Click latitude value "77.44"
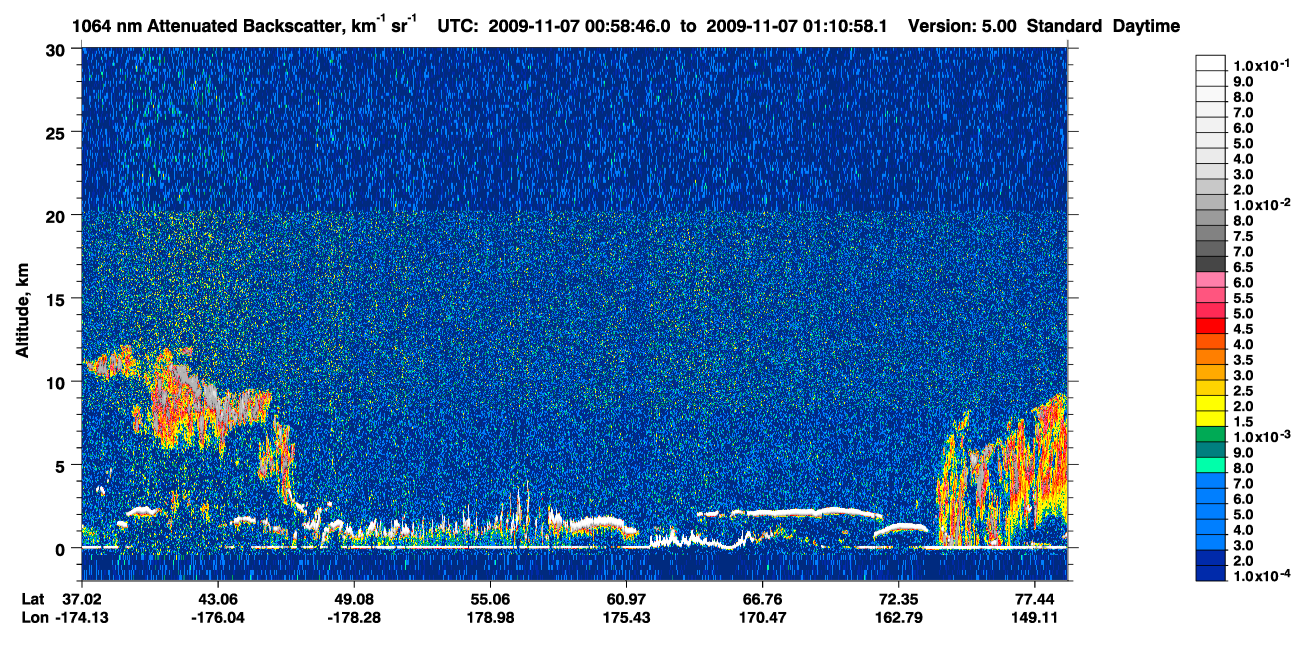Image resolution: width=1300 pixels, height=667 pixels. click(x=1035, y=599)
